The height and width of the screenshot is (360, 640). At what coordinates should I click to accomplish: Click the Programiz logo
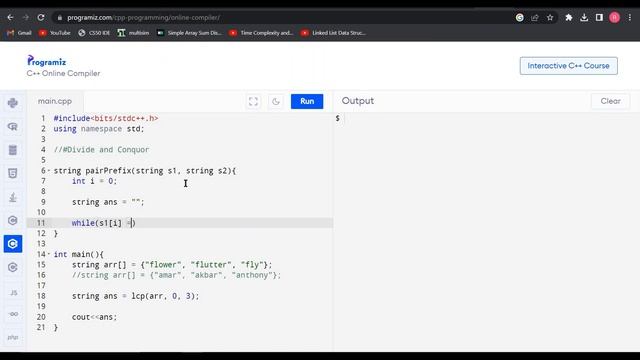coord(47,61)
